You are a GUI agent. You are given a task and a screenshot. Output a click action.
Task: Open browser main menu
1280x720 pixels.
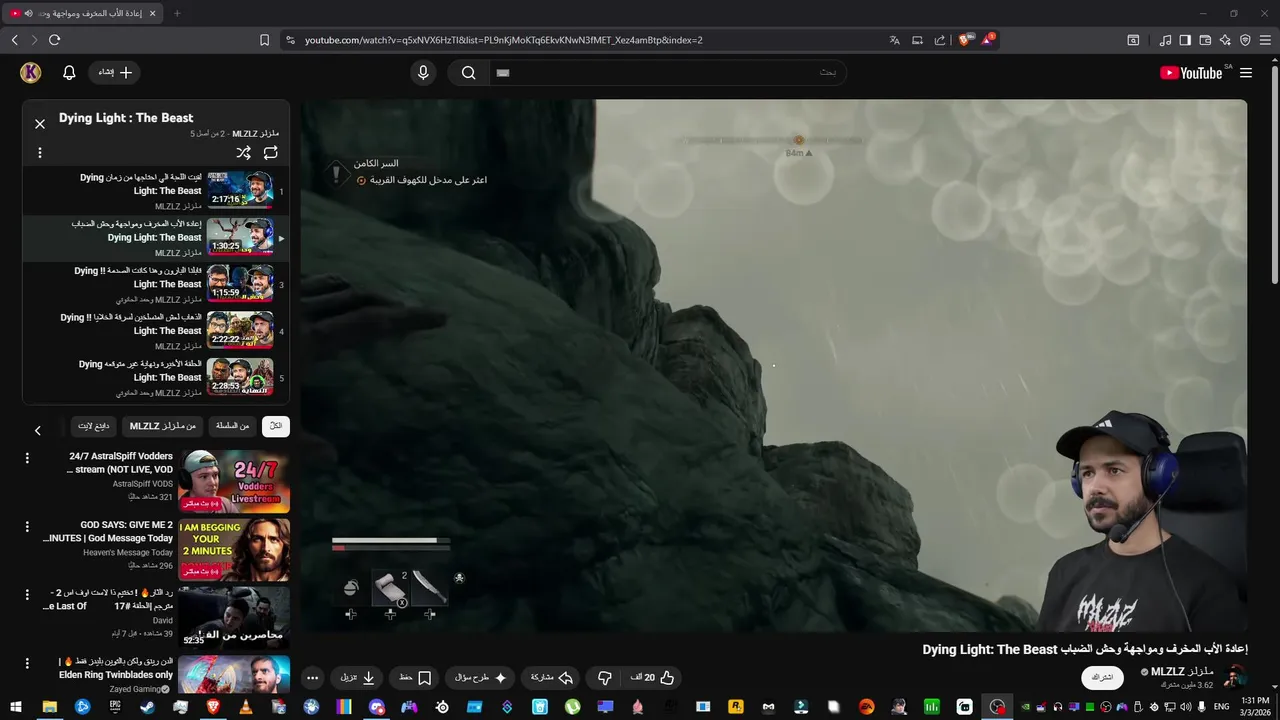coord(1265,40)
